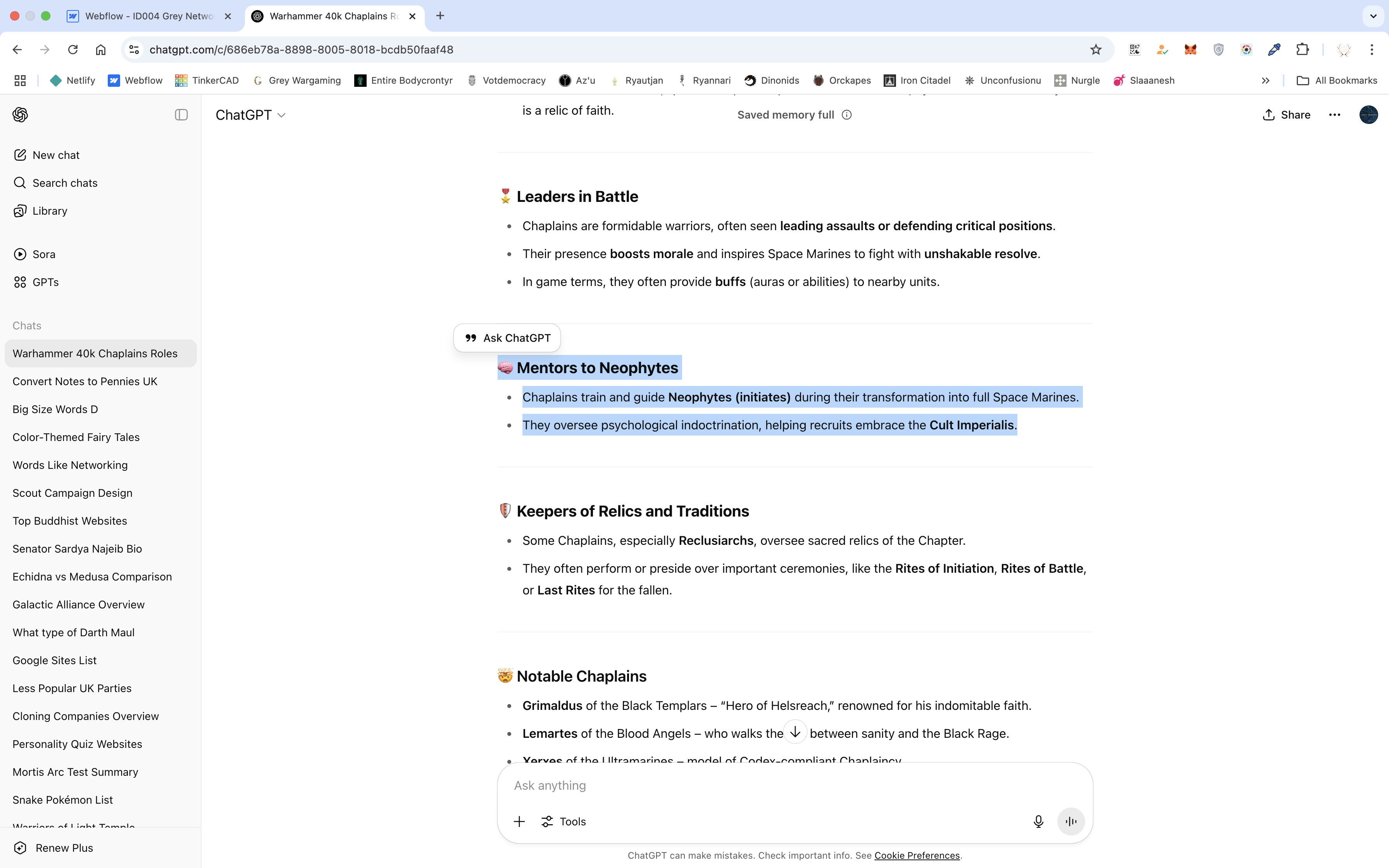Click the Share button
1389x868 pixels.
point(1286,115)
